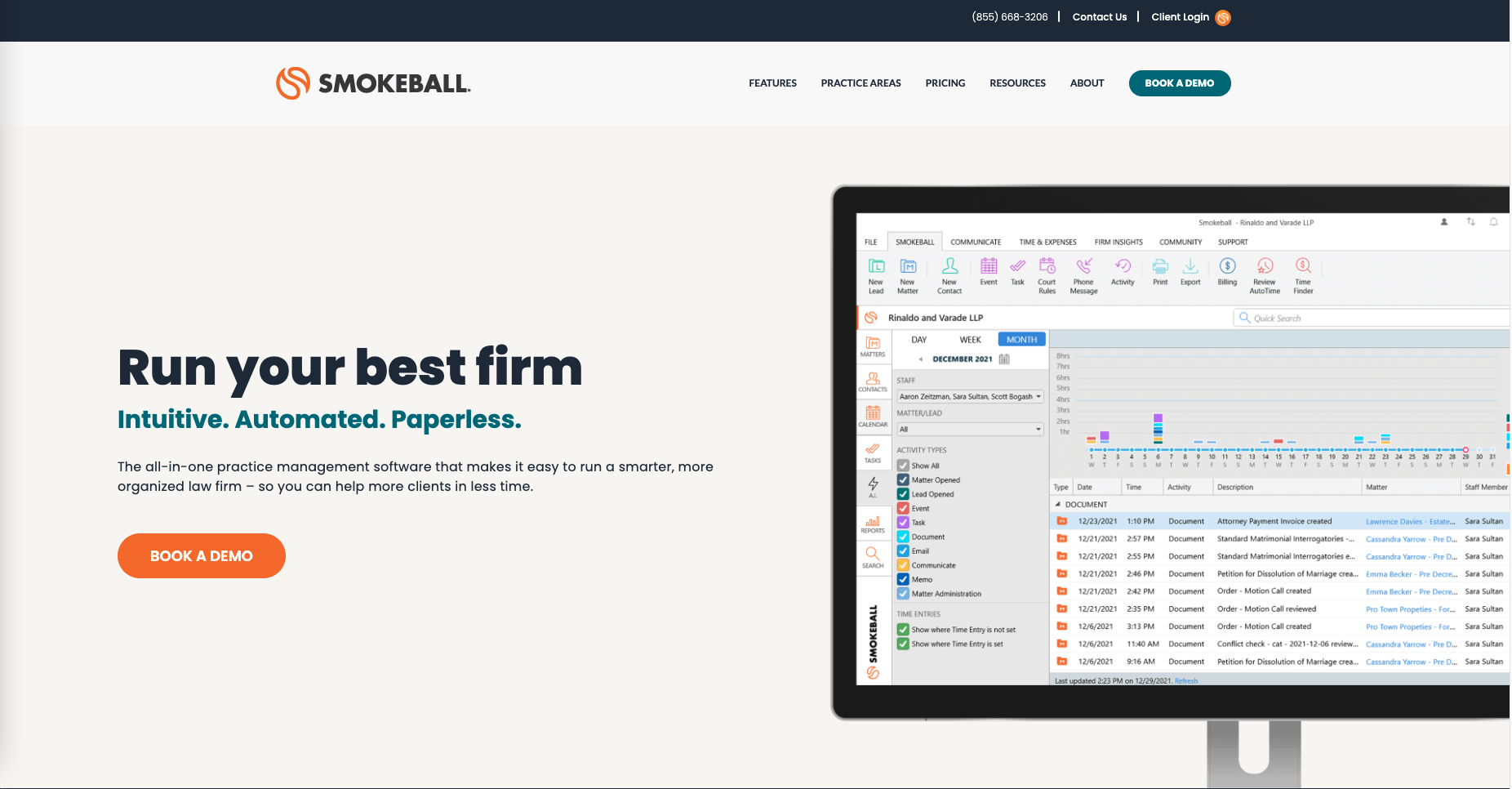
Task: Click the Contact Us top bar link
Action: 1099,17
